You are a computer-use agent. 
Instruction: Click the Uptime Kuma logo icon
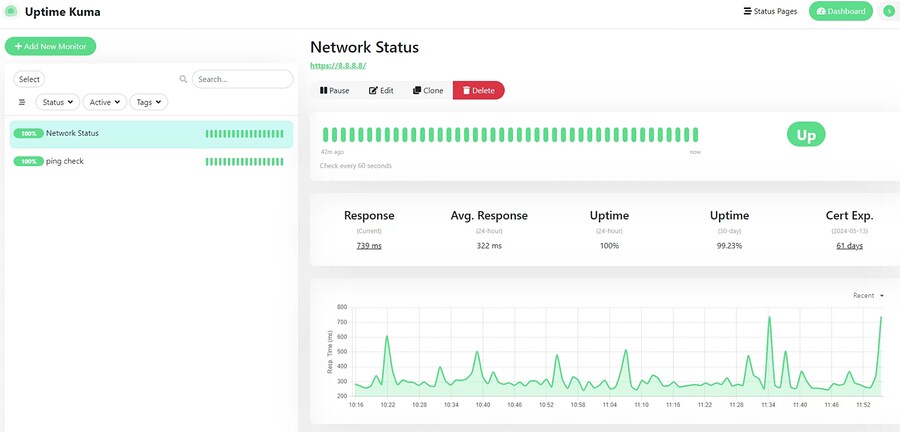[11, 12]
